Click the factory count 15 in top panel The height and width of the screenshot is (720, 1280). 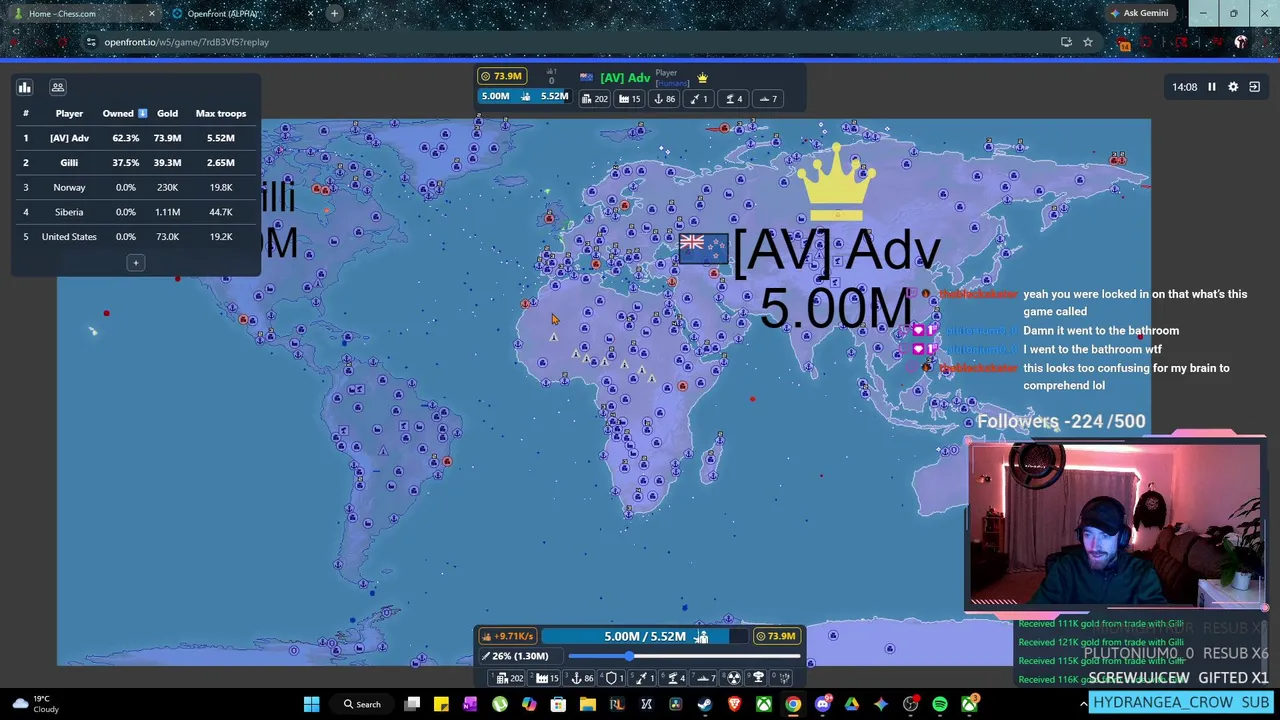click(x=629, y=99)
